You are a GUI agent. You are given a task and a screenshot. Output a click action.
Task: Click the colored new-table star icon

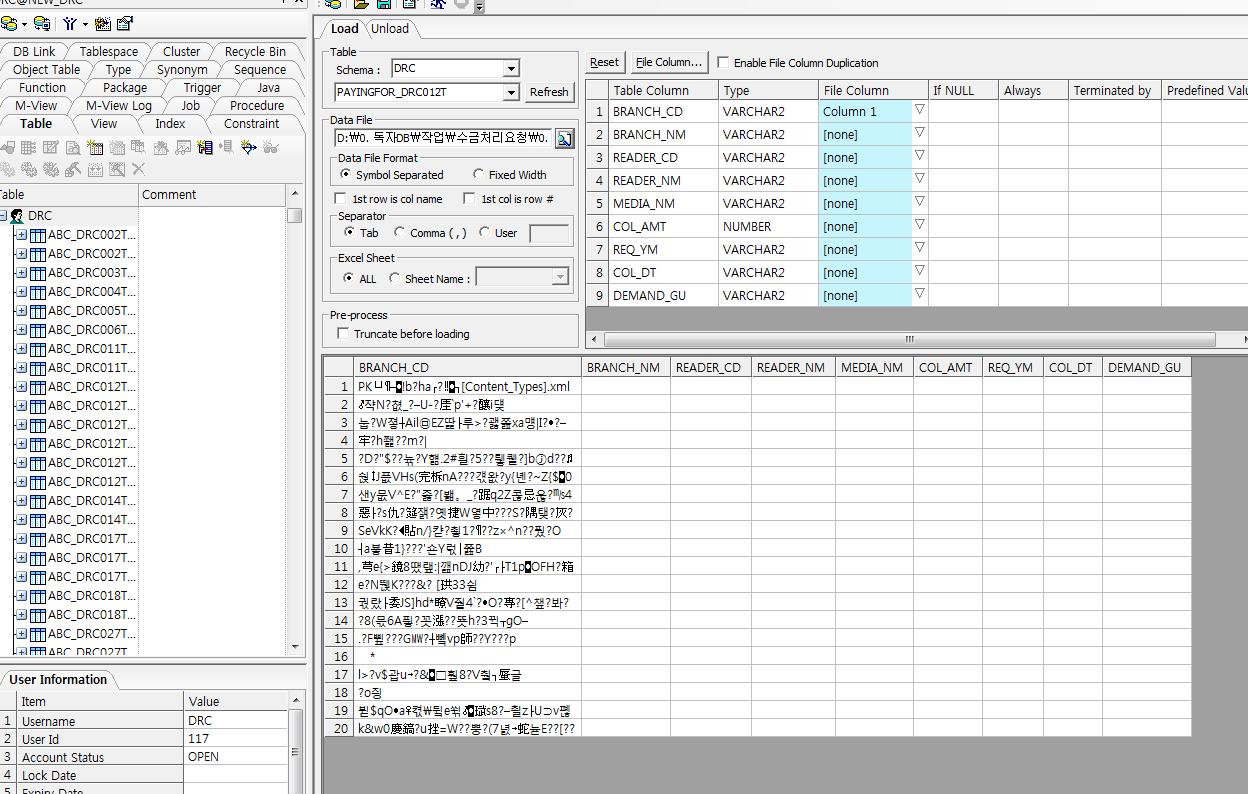point(96,148)
